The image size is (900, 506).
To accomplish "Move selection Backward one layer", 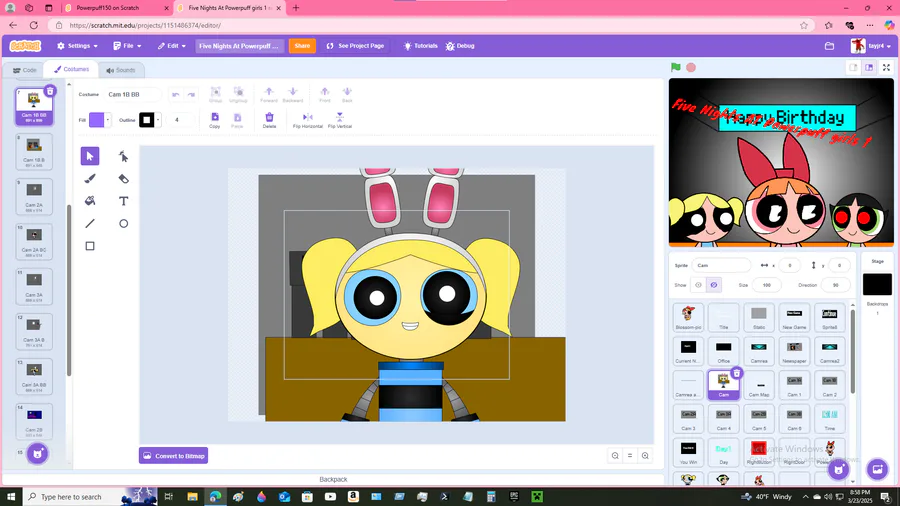I will (x=293, y=95).
